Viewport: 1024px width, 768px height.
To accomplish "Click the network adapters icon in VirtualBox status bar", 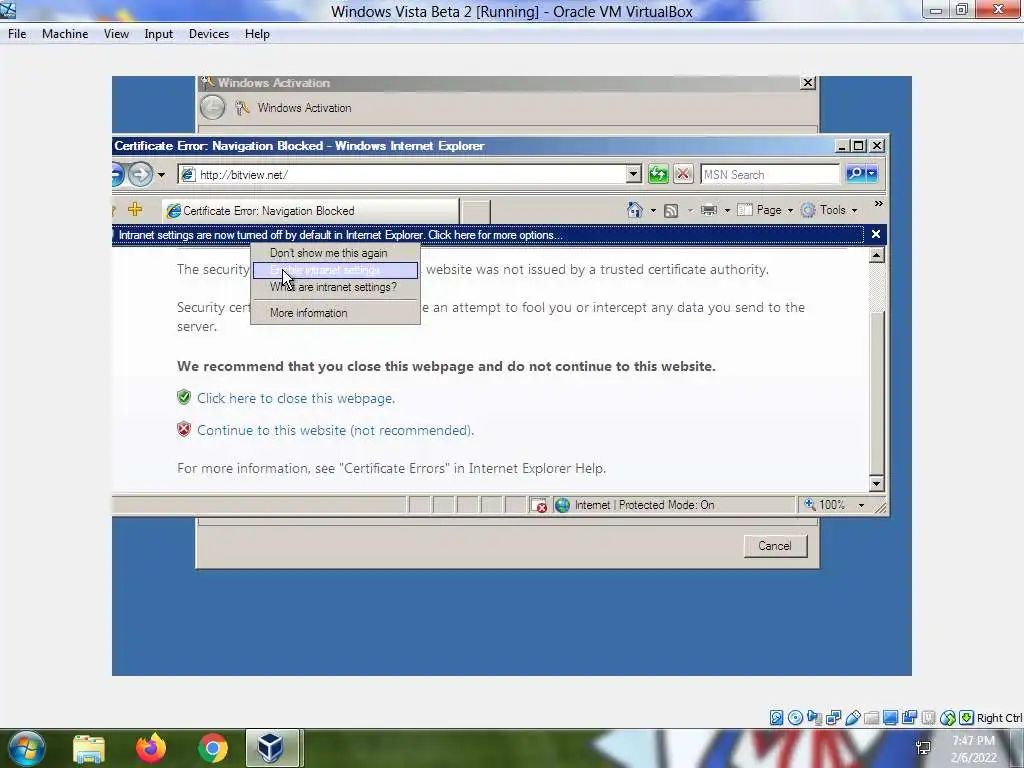I will click(x=833, y=718).
